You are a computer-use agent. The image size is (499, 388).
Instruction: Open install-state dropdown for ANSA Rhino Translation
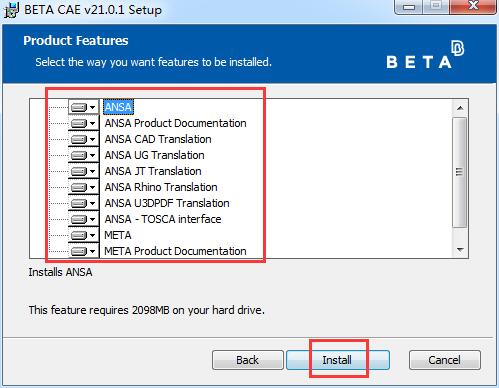tap(83, 187)
